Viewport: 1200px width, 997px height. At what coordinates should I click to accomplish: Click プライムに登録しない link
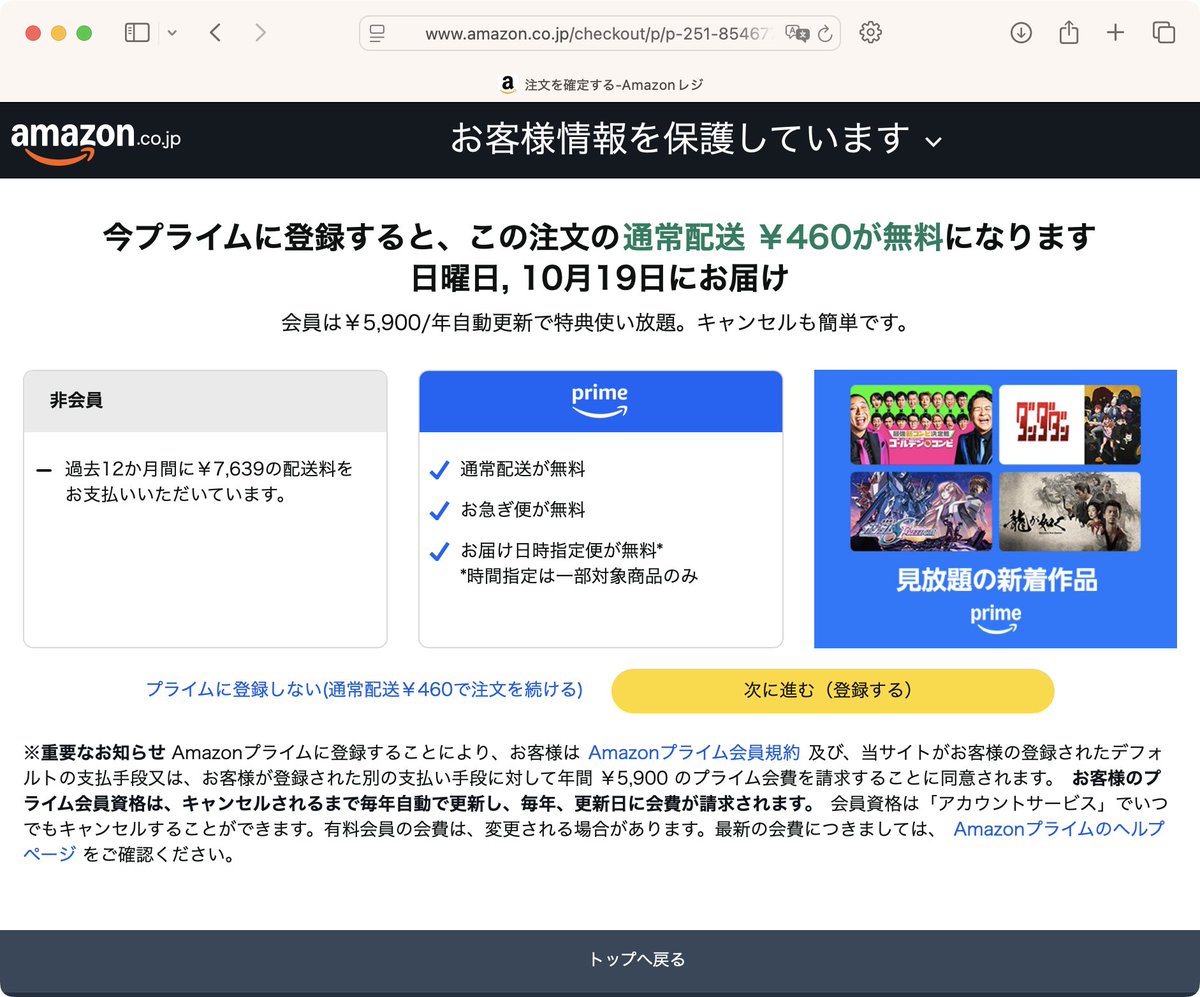point(364,690)
